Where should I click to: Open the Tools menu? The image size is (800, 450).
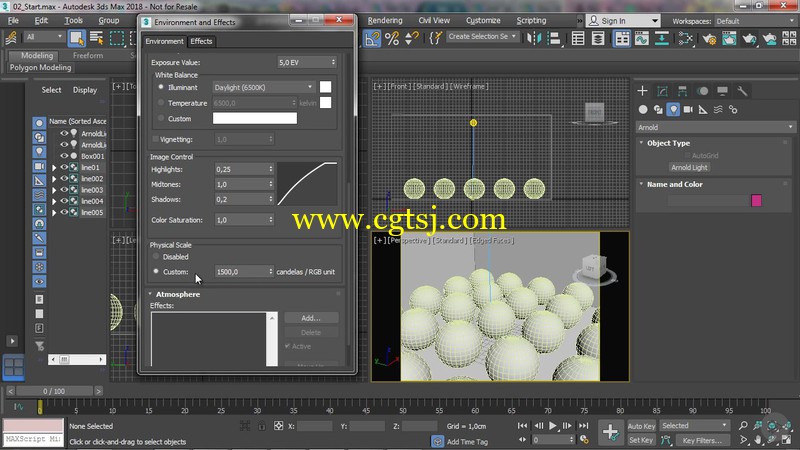(73, 20)
